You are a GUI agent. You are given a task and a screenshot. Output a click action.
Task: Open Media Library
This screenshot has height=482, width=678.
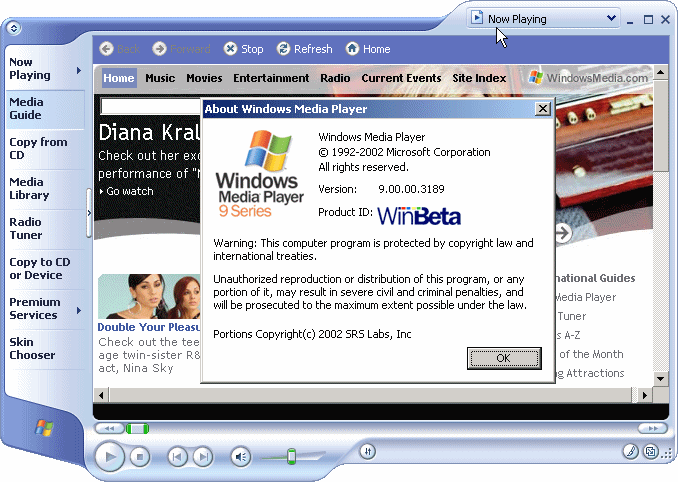click(x=29, y=188)
